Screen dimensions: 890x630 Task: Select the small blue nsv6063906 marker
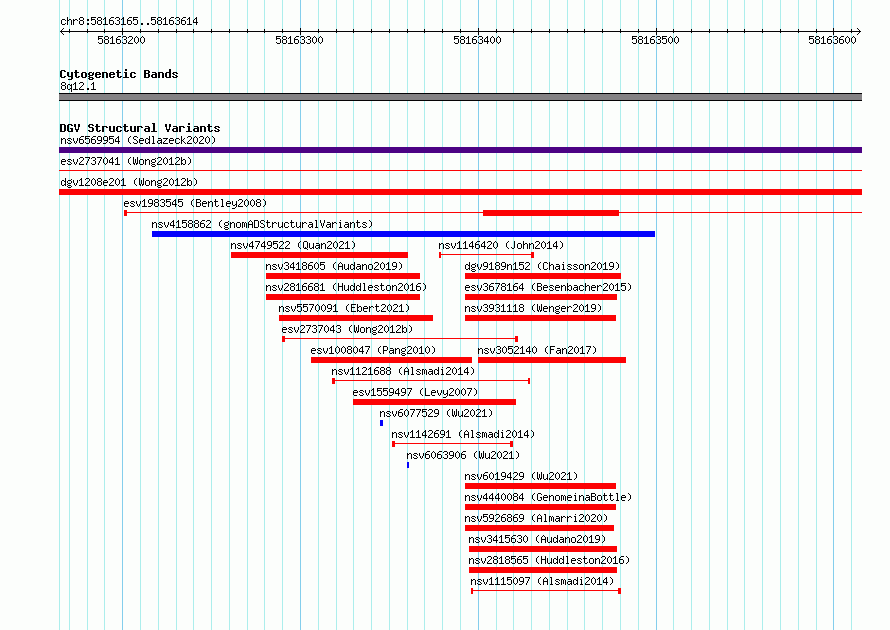pyautogui.click(x=408, y=465)
